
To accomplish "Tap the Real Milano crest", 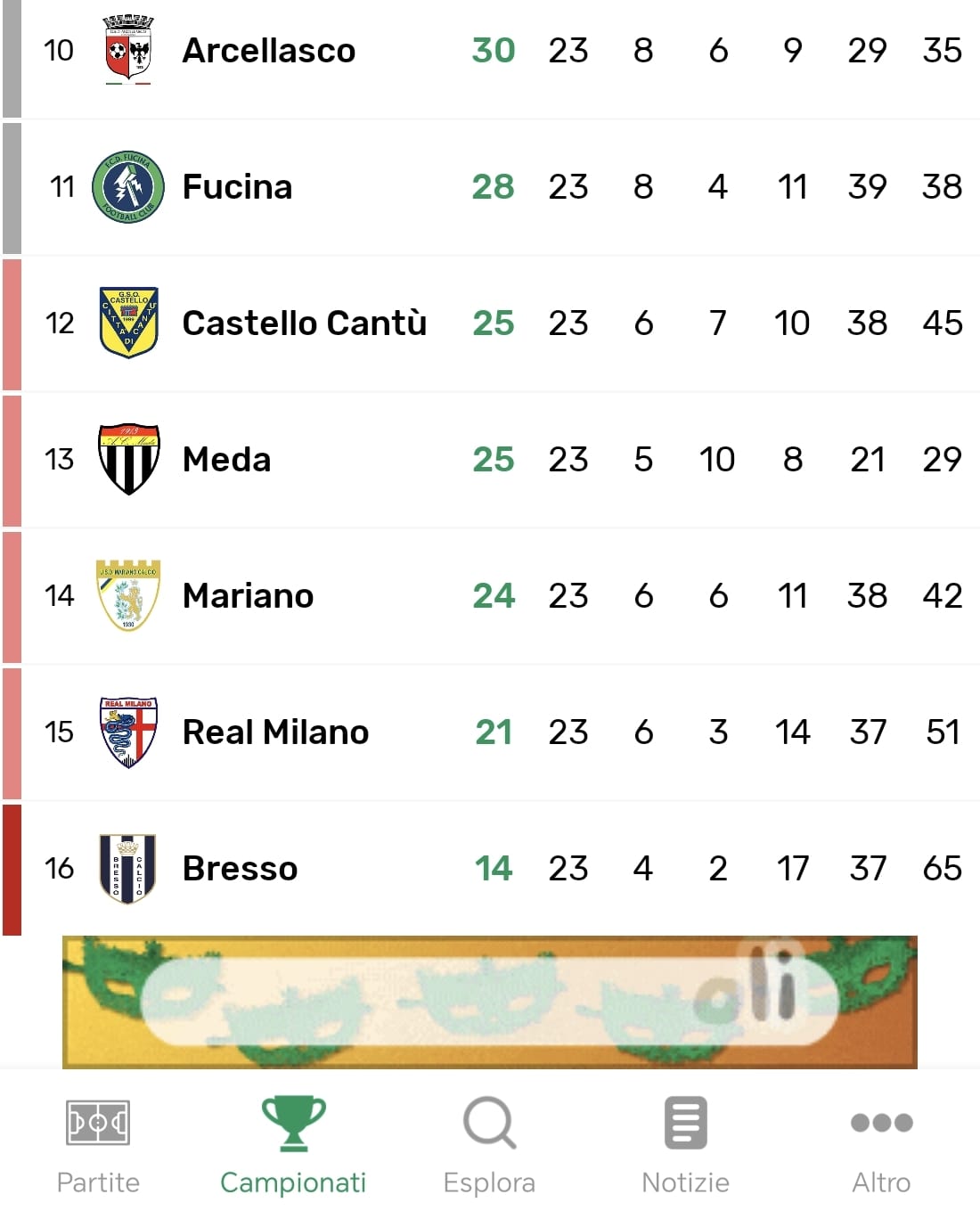I will (128, 732).
